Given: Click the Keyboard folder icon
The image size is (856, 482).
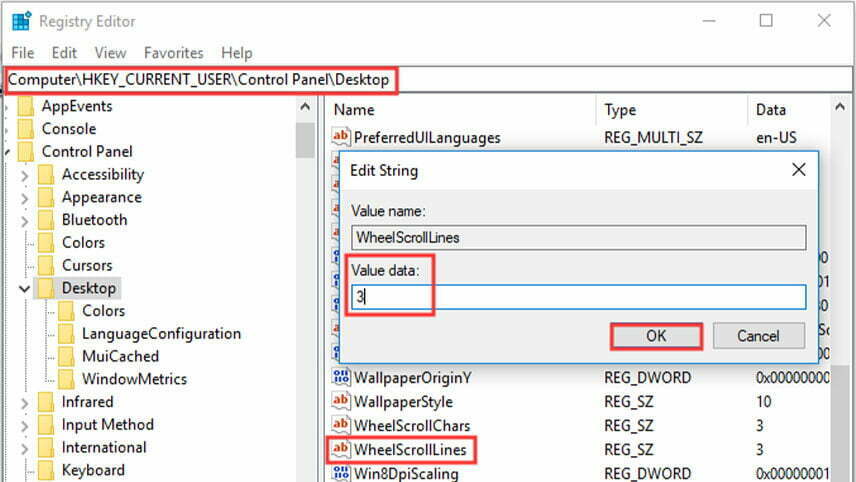Looking at the screenshot, I should [x=46, y=470].
